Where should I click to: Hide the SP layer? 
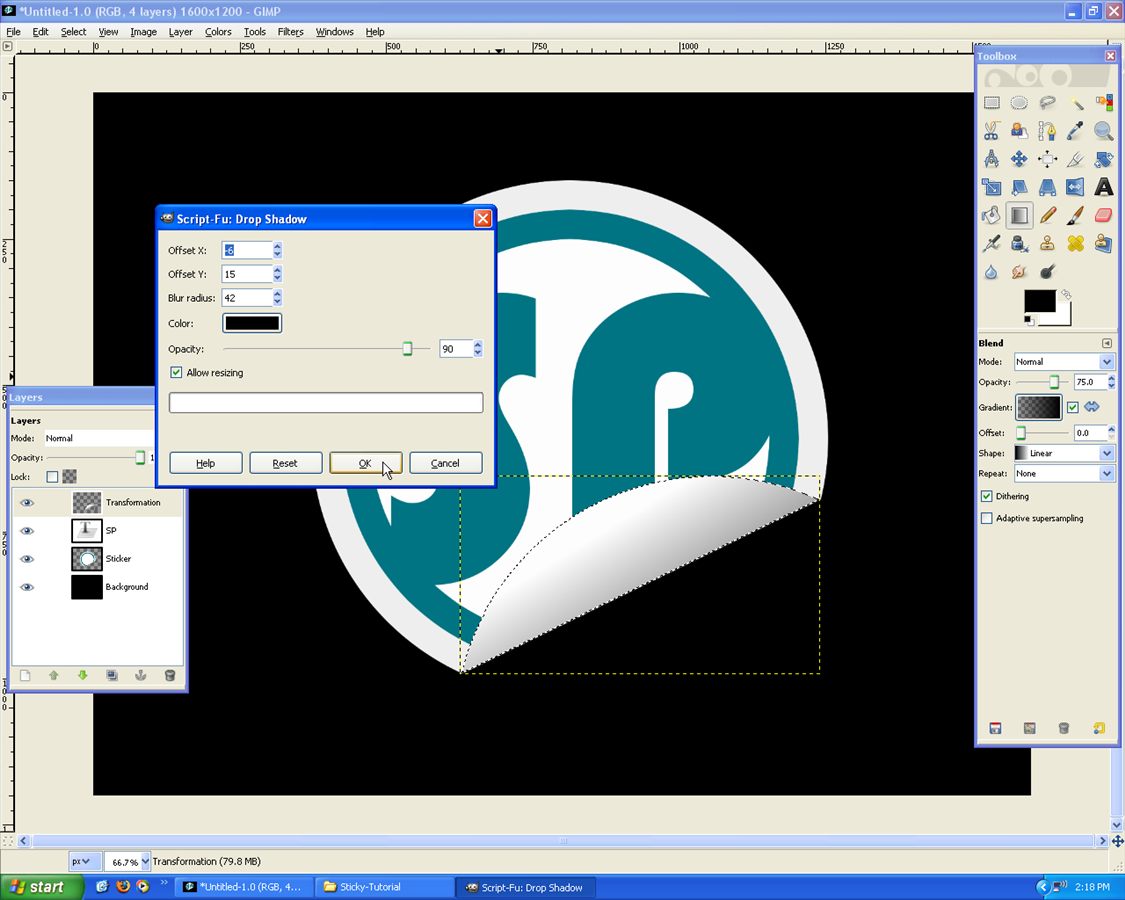[27, 530]
